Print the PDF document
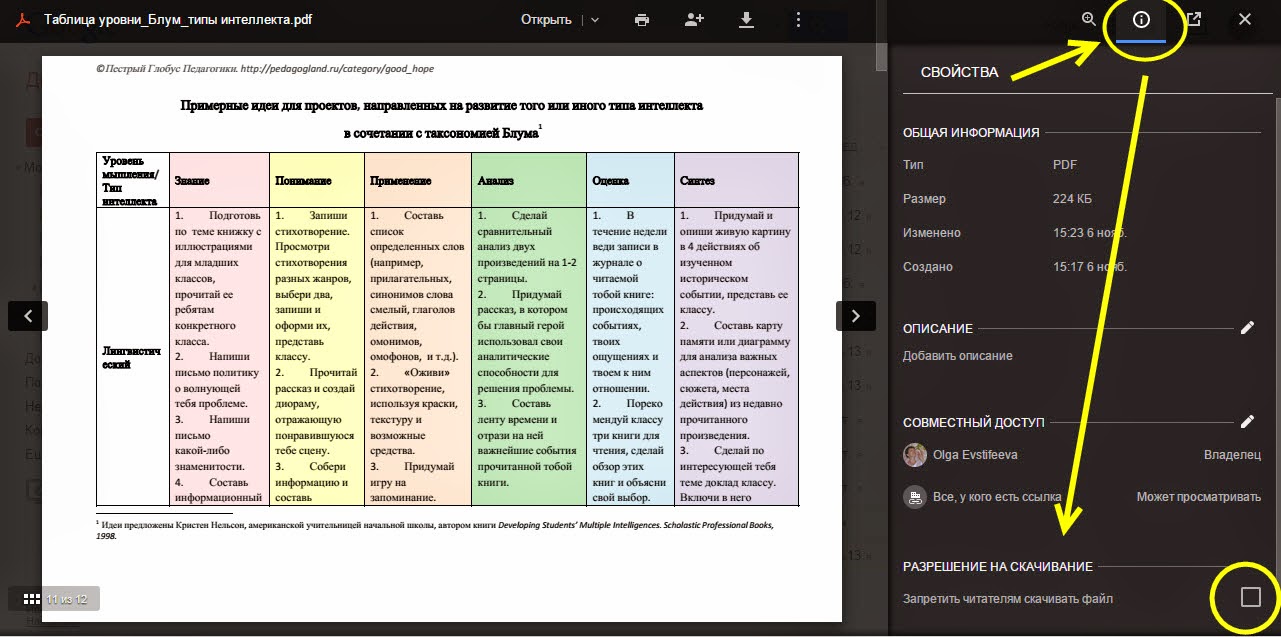Screen dimensions: 1281x637 [642, 20]
